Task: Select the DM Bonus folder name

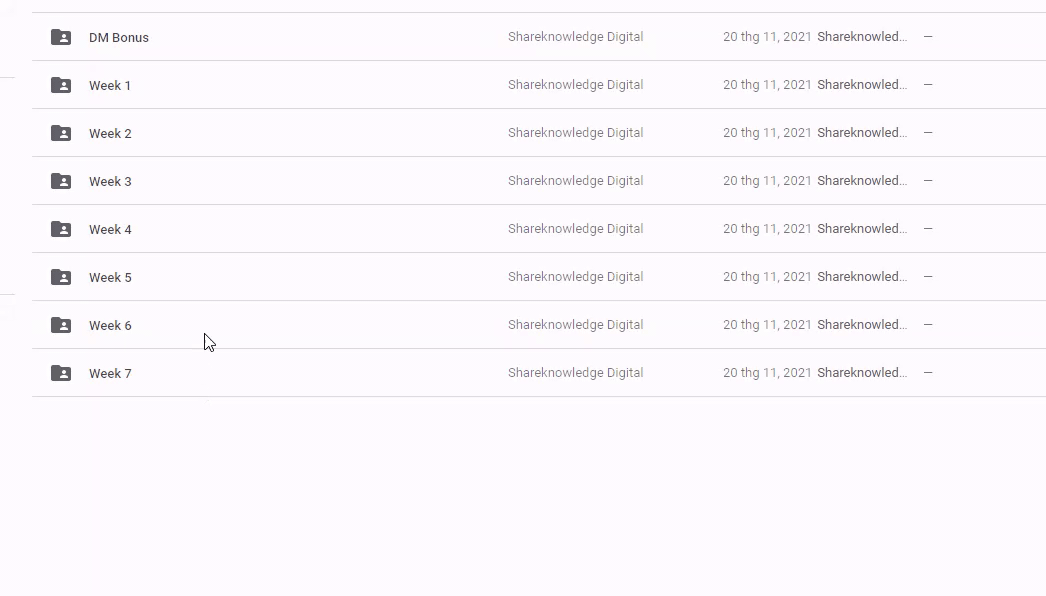Action: (119, 38)
